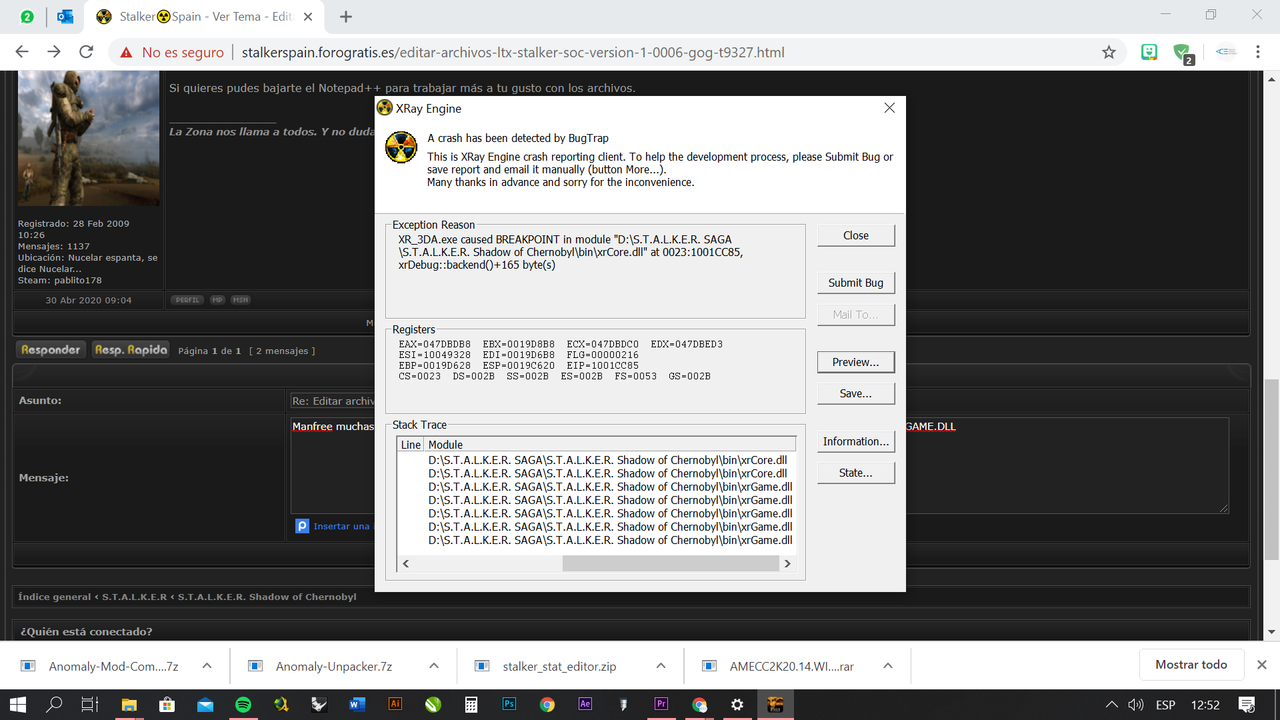Click the blue P insert-image icon
Viewport: 1280px width, 720px height.
[x=302, y=525]
